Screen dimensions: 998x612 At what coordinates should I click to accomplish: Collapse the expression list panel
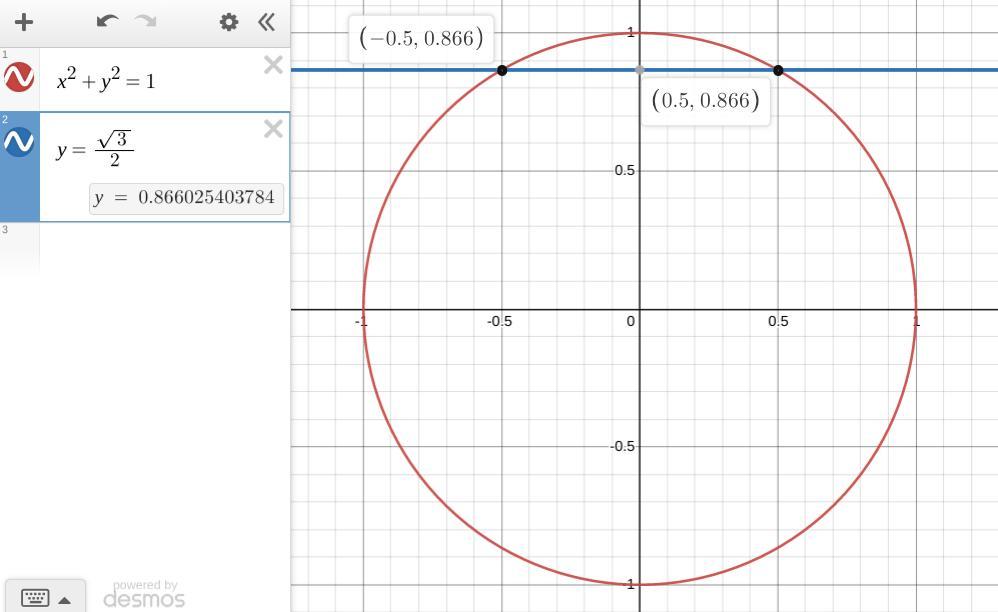click(266, 22)
